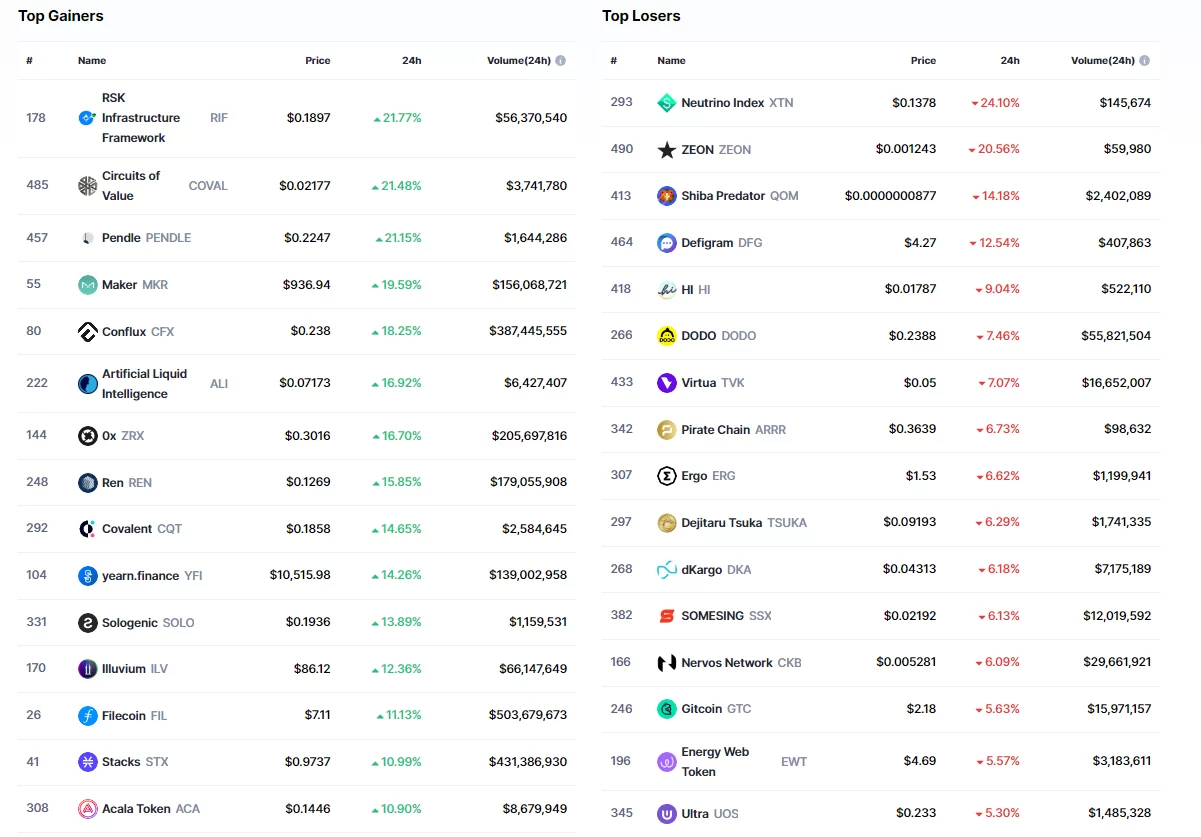
Task: Click the Stacks STX logo icon
Action: (88, 762)
